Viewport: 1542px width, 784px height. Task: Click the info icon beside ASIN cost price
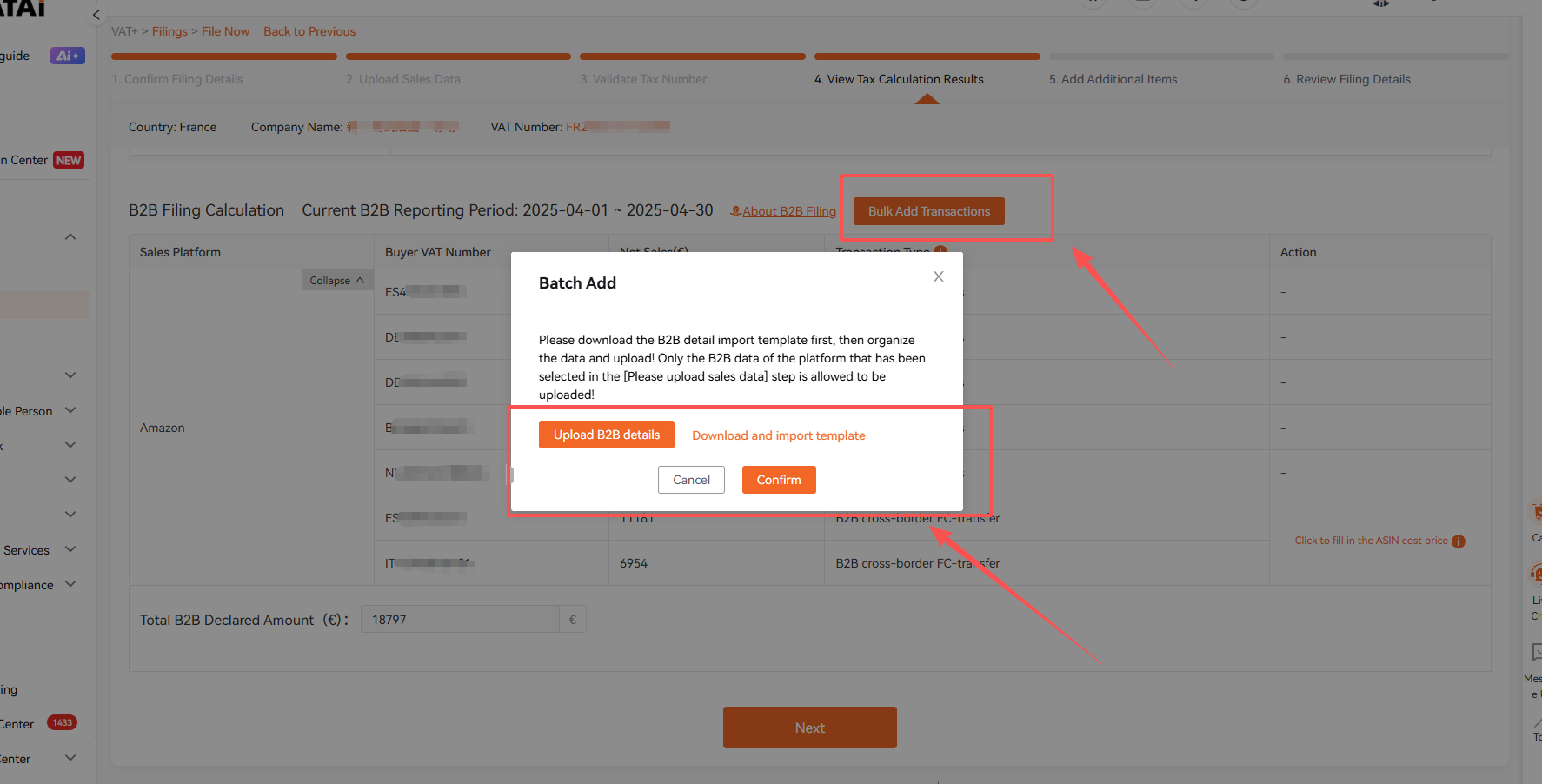1459,541
